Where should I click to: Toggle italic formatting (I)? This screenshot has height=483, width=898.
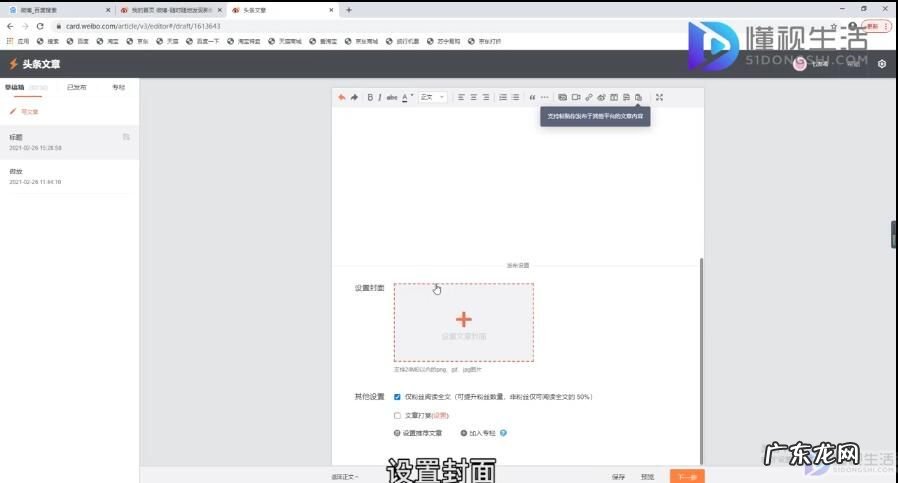point(380,97)
